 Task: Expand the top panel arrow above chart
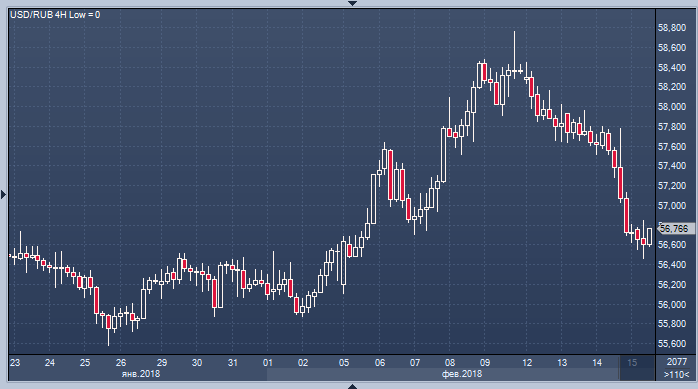[352, 3]
